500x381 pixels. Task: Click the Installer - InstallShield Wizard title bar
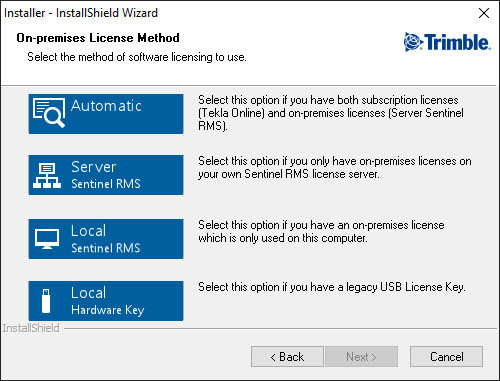tap(81, 13)
